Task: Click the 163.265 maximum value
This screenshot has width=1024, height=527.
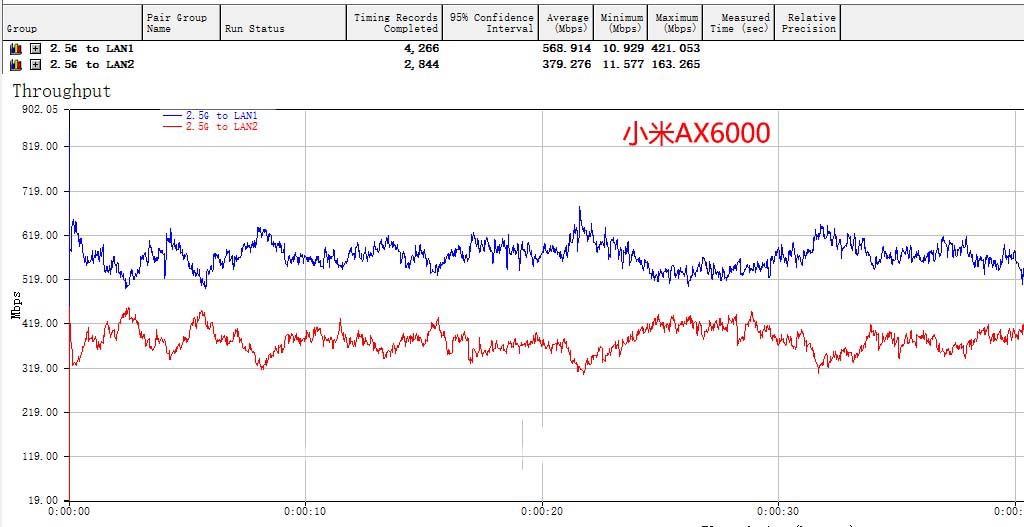Action: point(676,65)
